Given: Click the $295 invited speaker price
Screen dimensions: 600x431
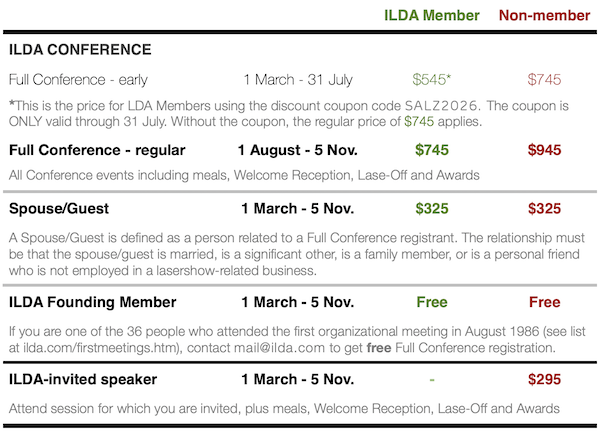Looking at the screenshot, I should [544, 379].
